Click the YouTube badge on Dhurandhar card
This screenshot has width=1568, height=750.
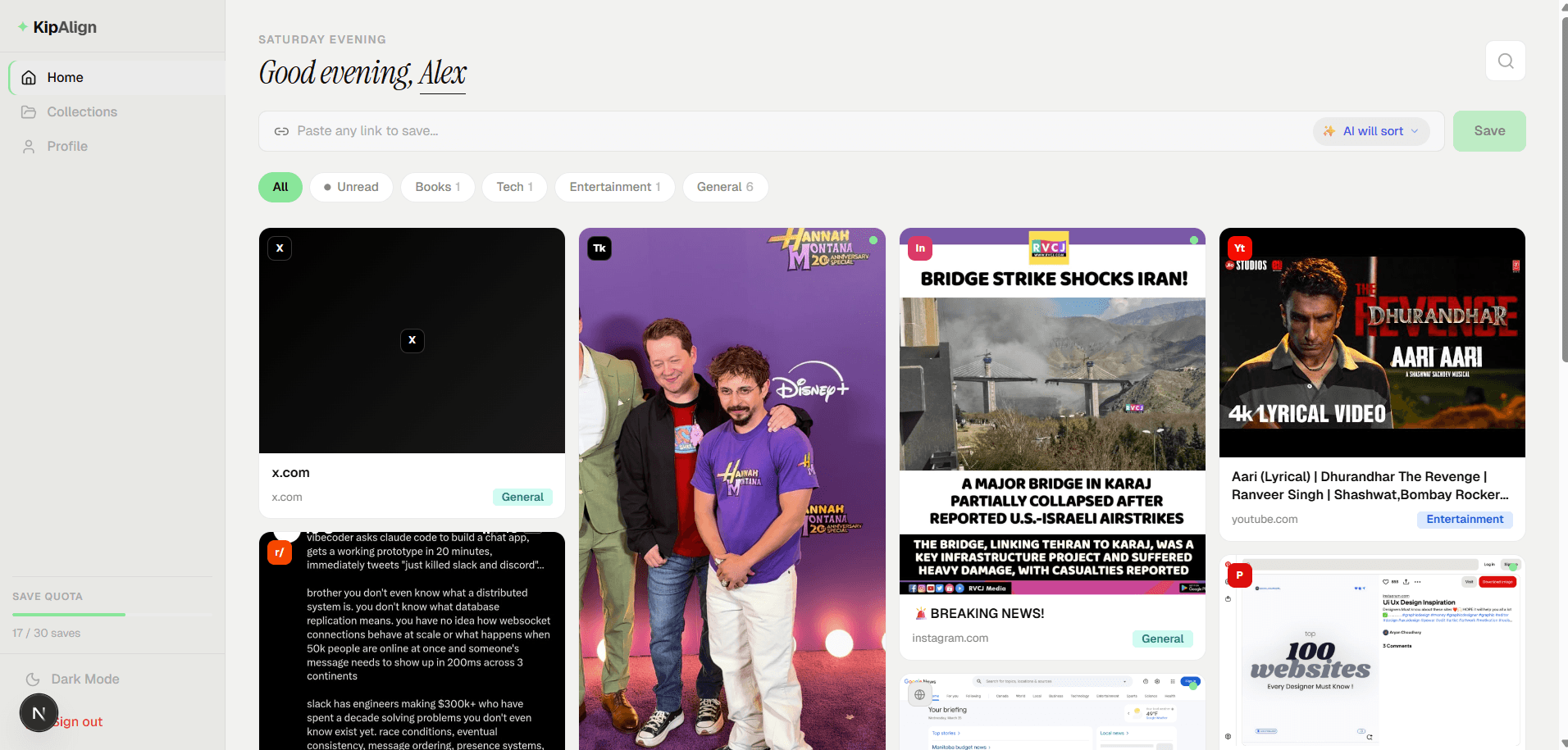(x=1239, y=248)
